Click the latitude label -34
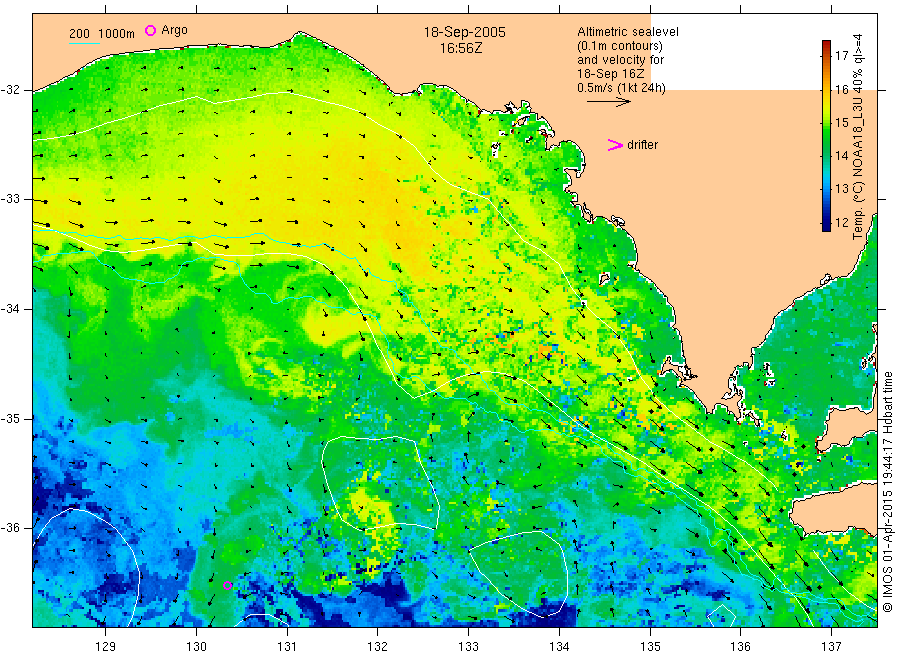 pyautogui.click(x=10, y=309)
